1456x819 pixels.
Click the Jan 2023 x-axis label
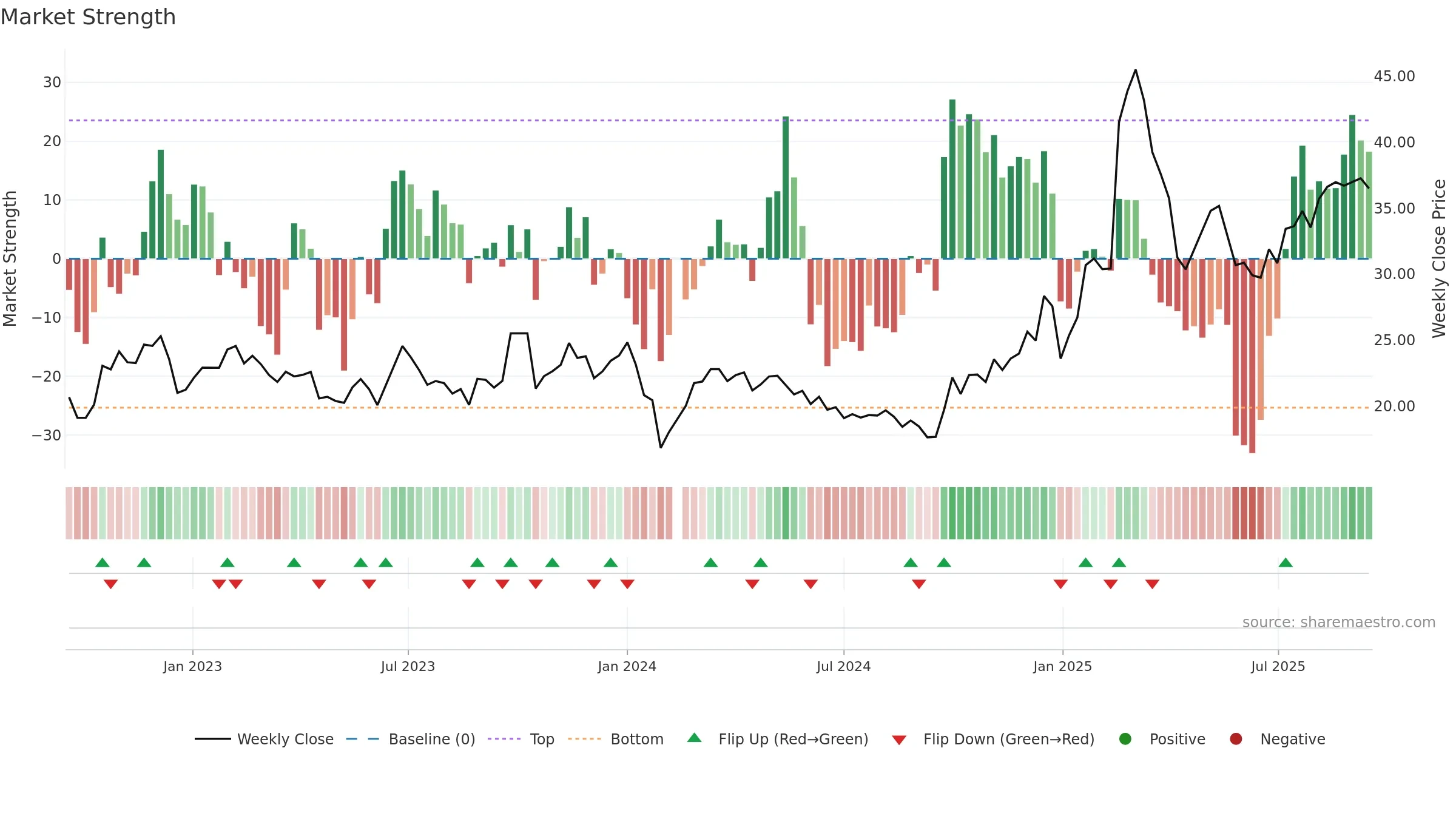coord(192,667)
